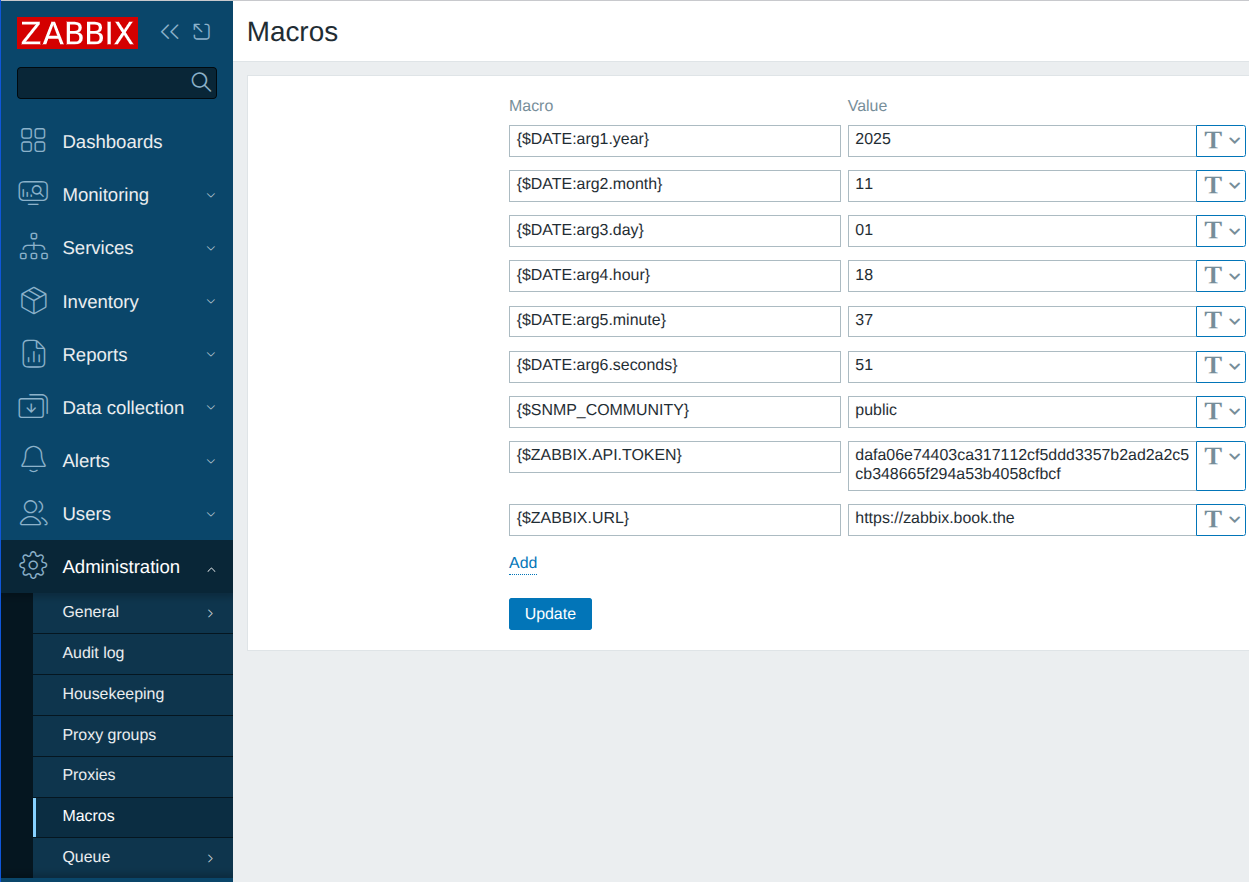
Task: Open value type dropdown for {$ZABBIX.API.TOKEN}
Action: tap(1221, 457)
